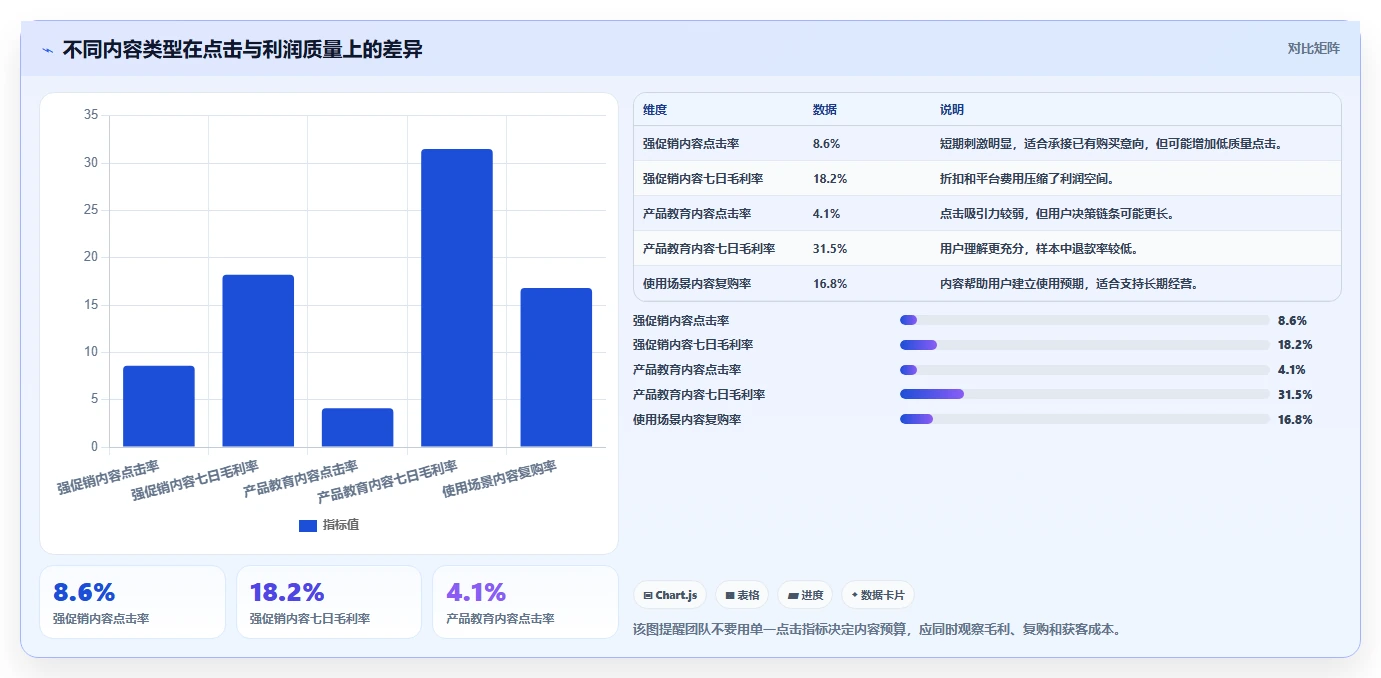Viewport: 1381px width, 678px height.
Task: Click the 数据卡片 tag chip
Action: click(x=878, y=595)
